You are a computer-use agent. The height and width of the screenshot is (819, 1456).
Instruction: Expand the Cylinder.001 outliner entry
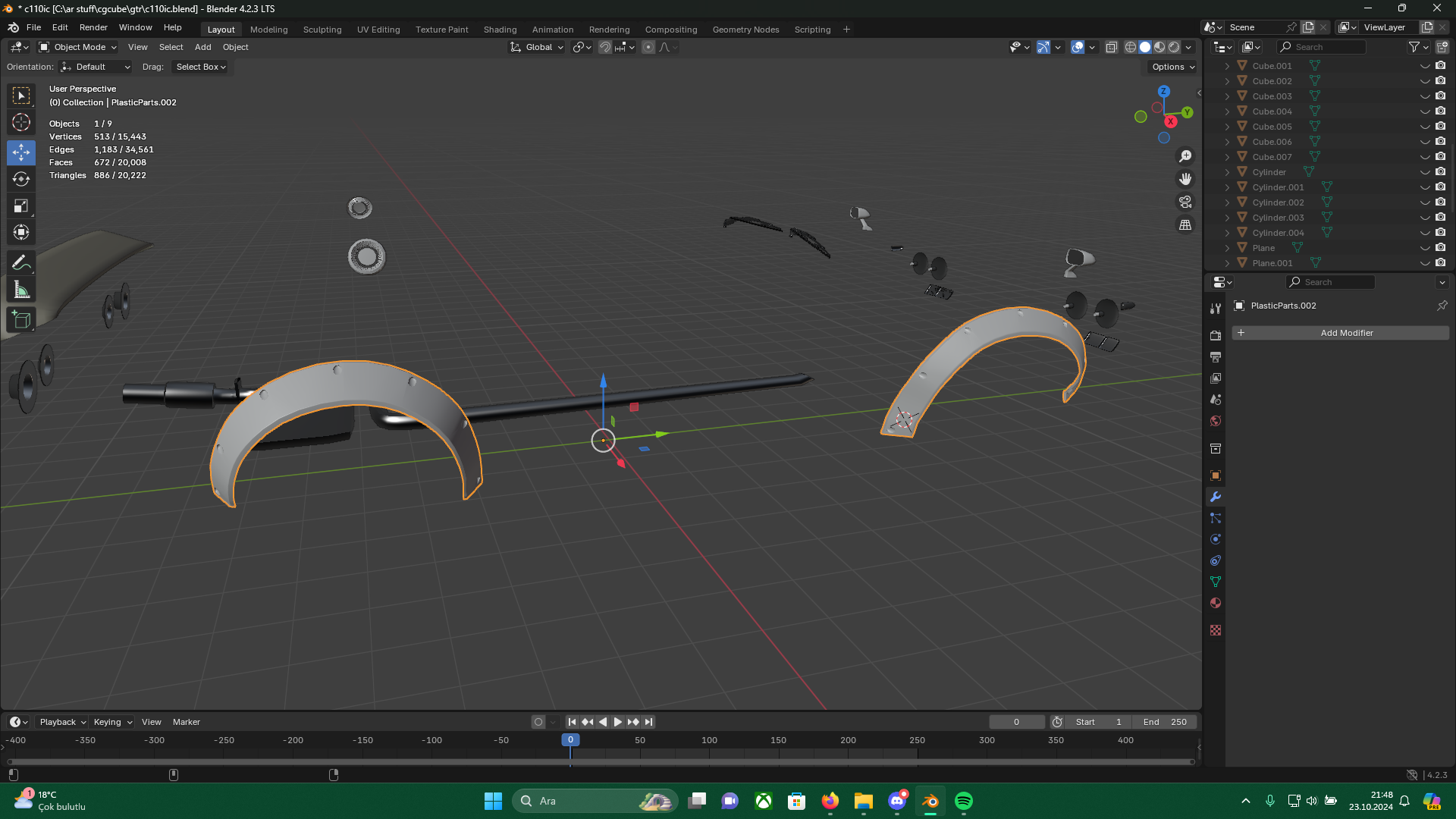[x=1227, y=187]
